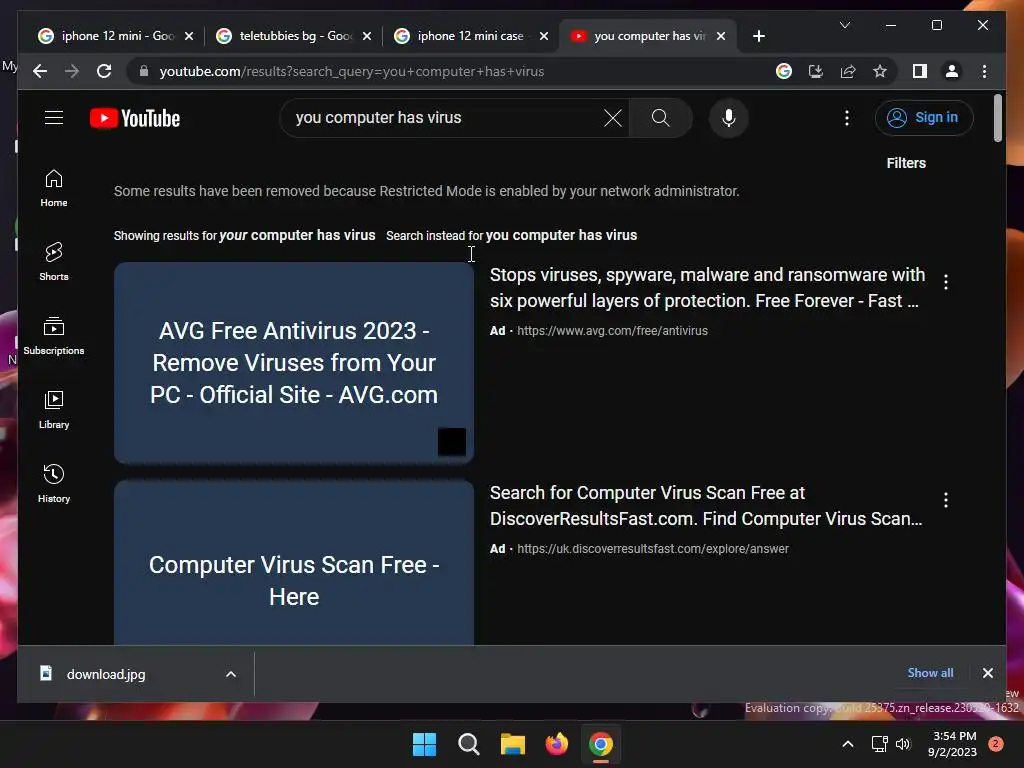Close the 'iphone 12 mini case' tab

543,36
